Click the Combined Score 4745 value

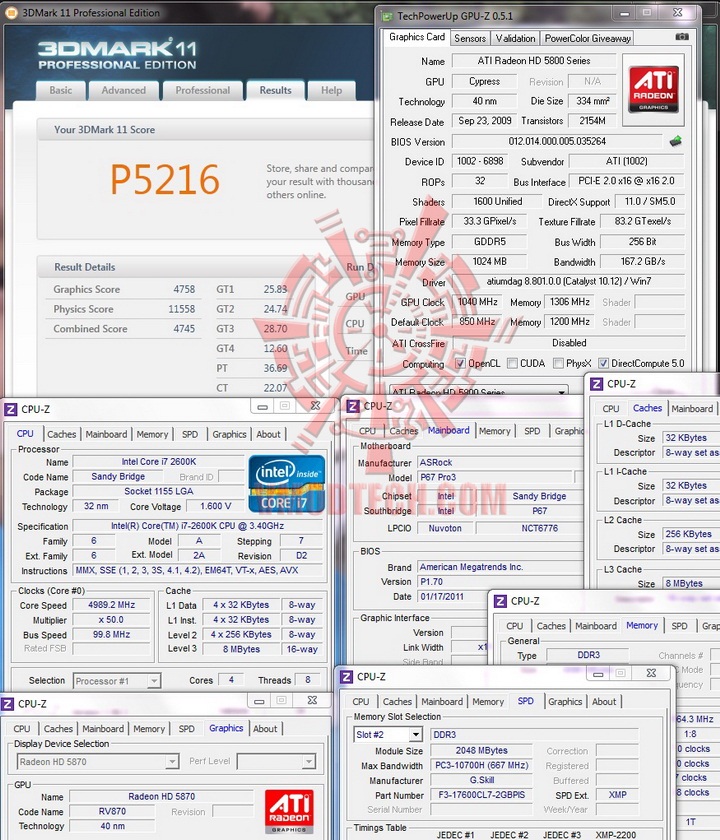184,329
